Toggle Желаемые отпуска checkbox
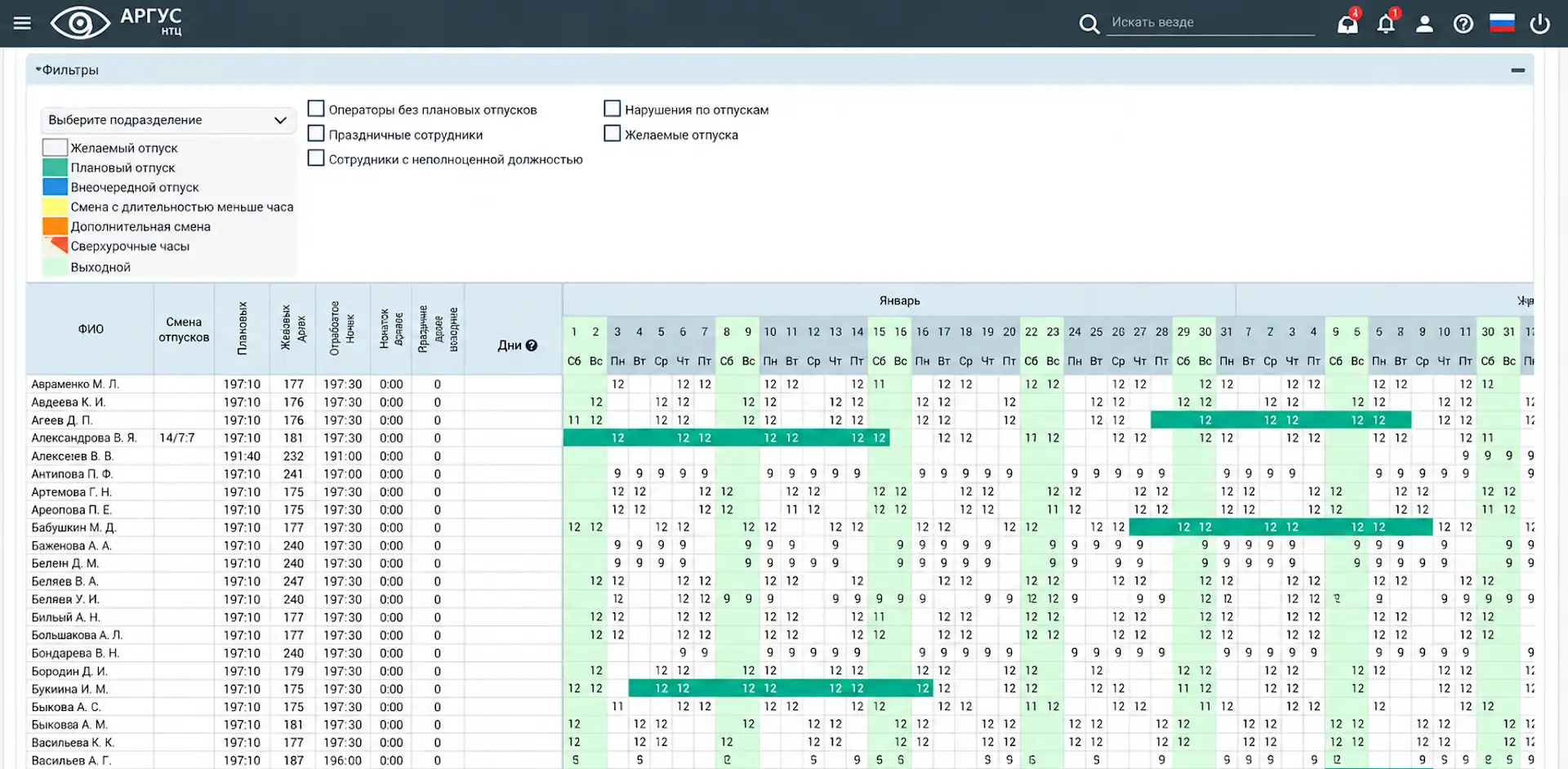The width and height of the screenshot is (1568, 769). (612, 133)
